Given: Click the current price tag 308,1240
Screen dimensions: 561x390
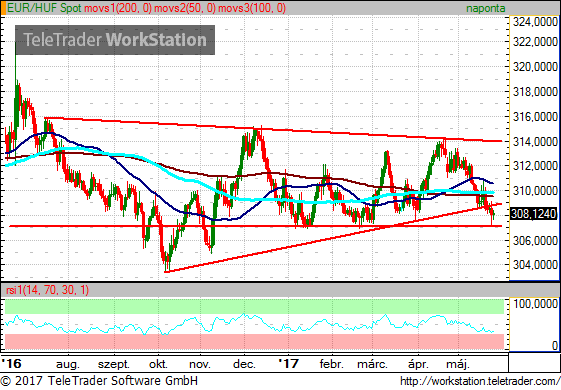Looking at the screenshot, I should (x=533, y=214).
